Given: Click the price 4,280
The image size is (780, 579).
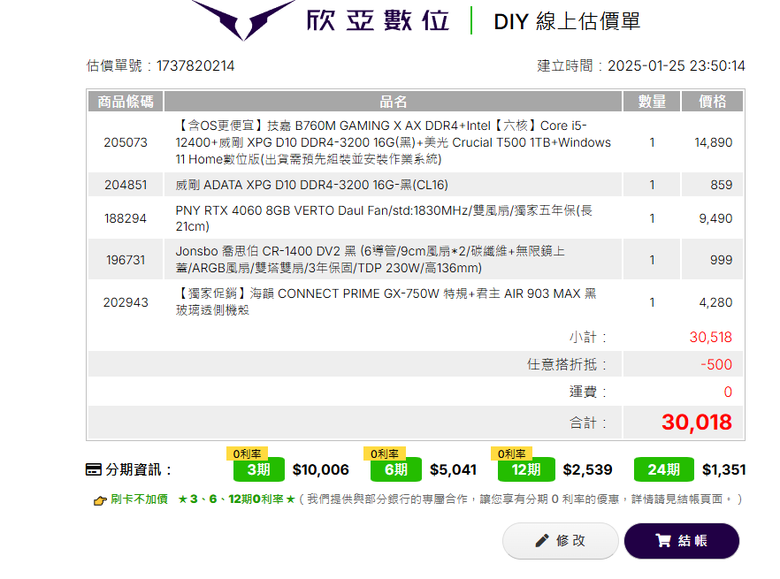Looking at the screenshot, I should coord(716,302).
